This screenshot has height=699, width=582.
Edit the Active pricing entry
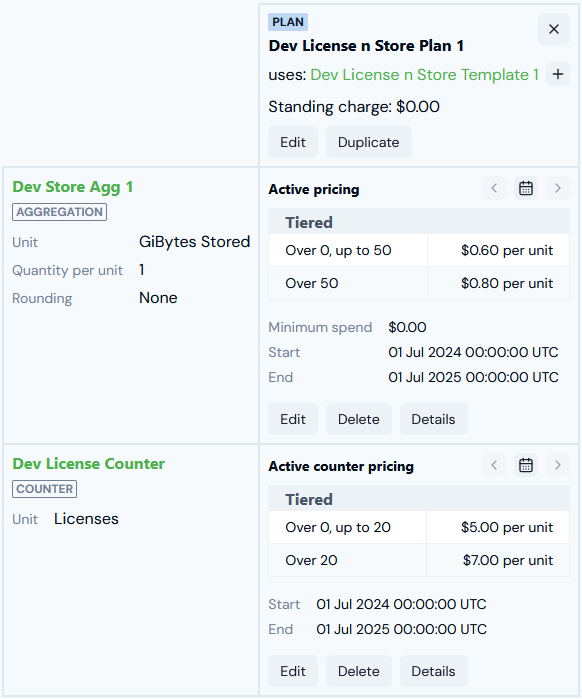click(293, 419)
